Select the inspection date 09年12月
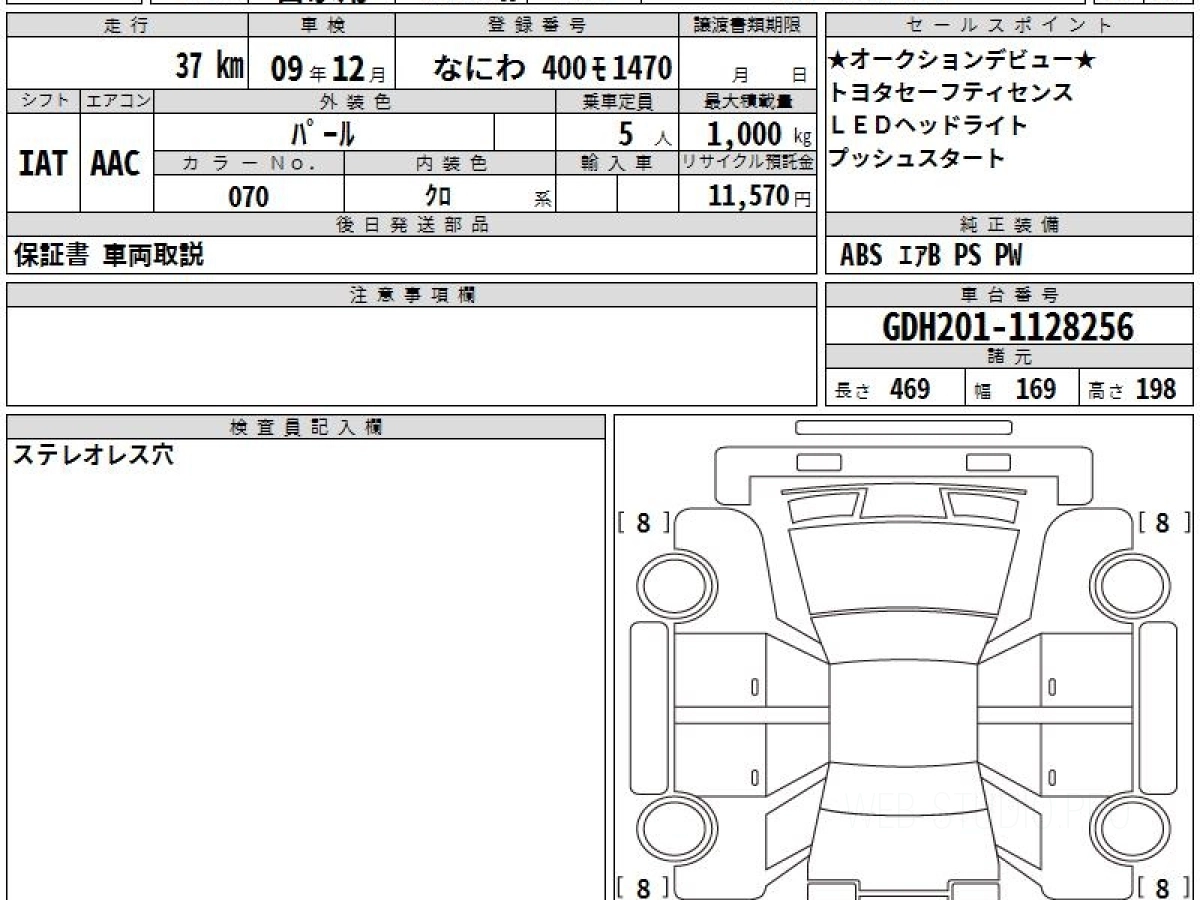 (327, 69)
